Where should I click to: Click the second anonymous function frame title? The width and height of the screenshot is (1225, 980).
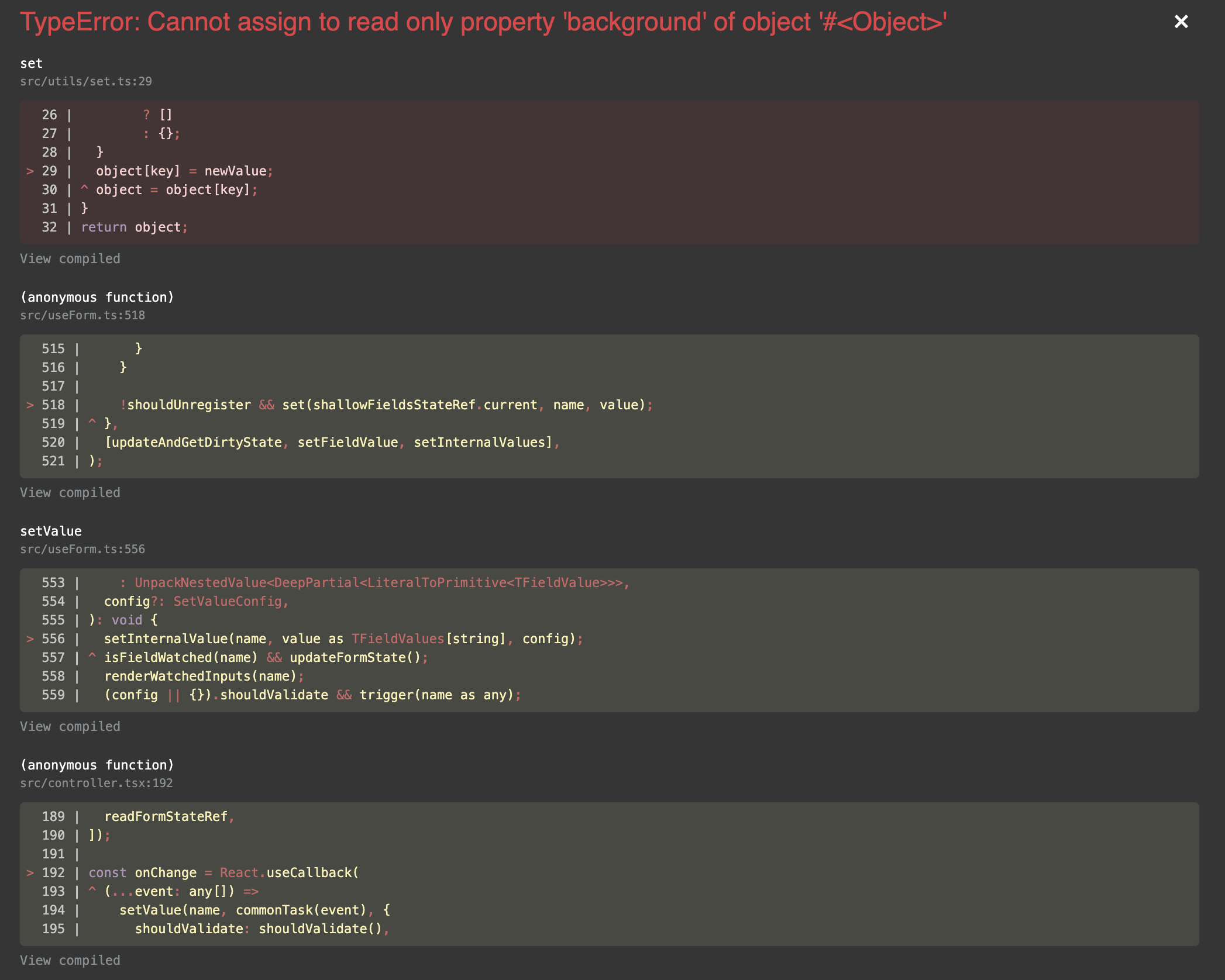97,764
